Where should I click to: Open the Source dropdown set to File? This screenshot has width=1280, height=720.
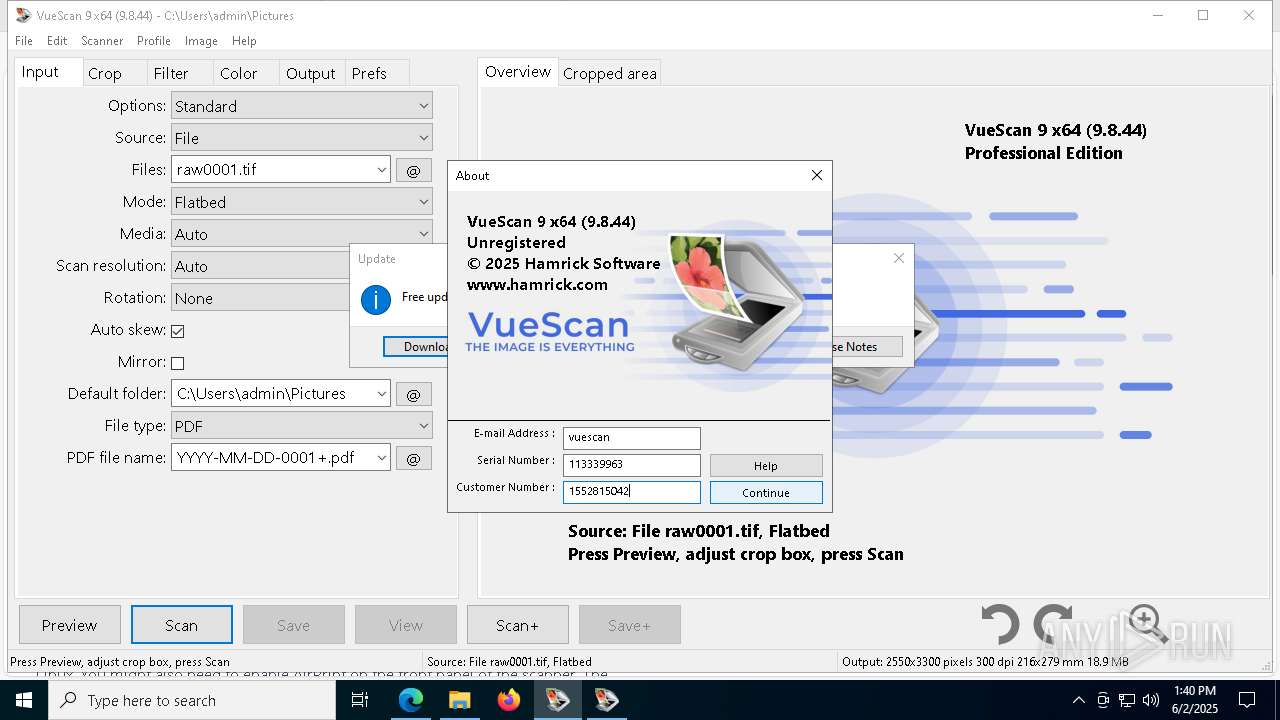pos(301,138)
